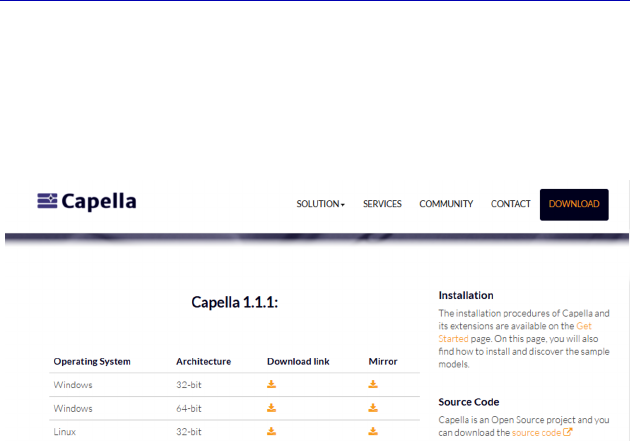Open the SOLUTION dropdown menu
The image size is (630, 441).
320,204
